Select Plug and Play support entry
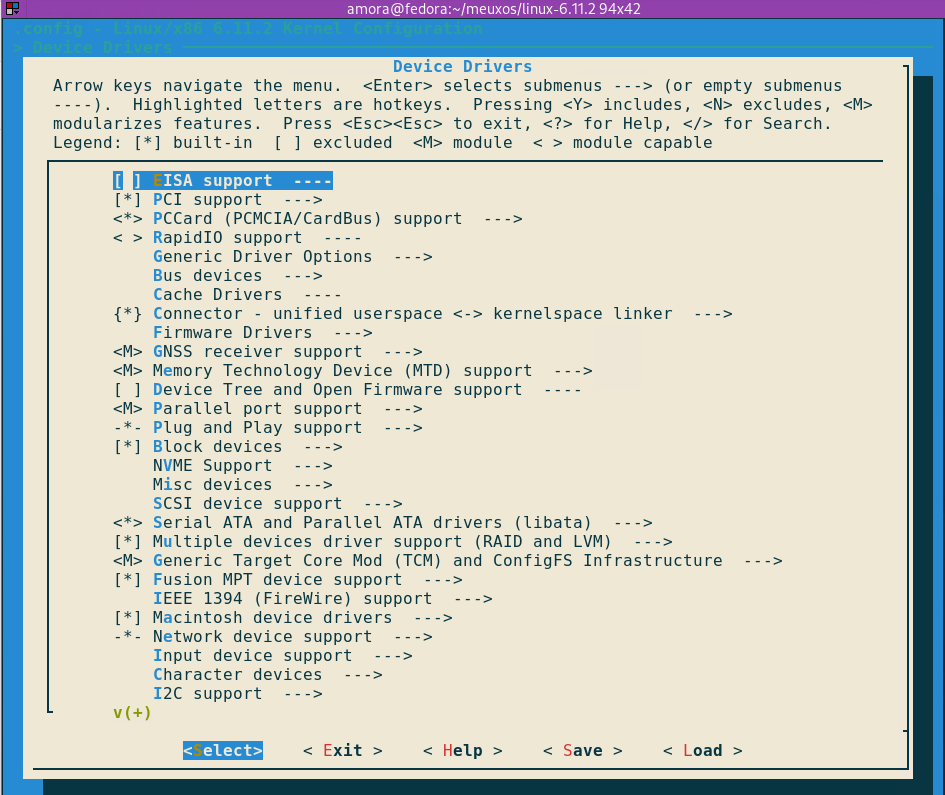The height and width of the screenshot is (795, 945). coord(268,428)
